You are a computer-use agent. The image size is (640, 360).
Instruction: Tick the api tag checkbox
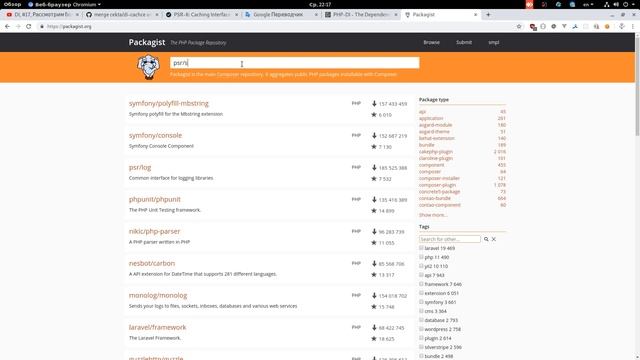(421, 275)
